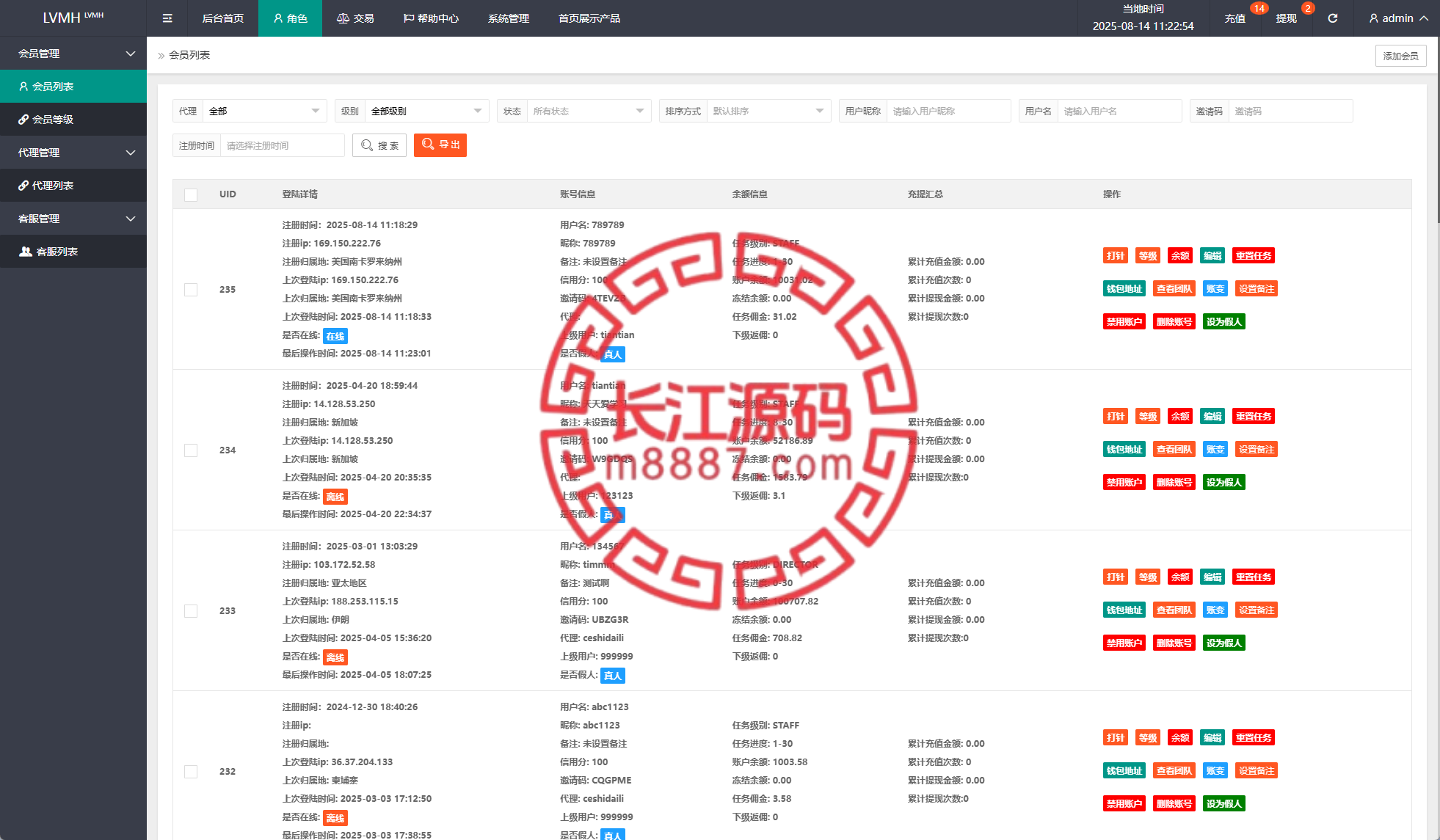Click the 在线 status tag of UID 235
Screen dimensions: 1440x840
(x=335, y=337)
